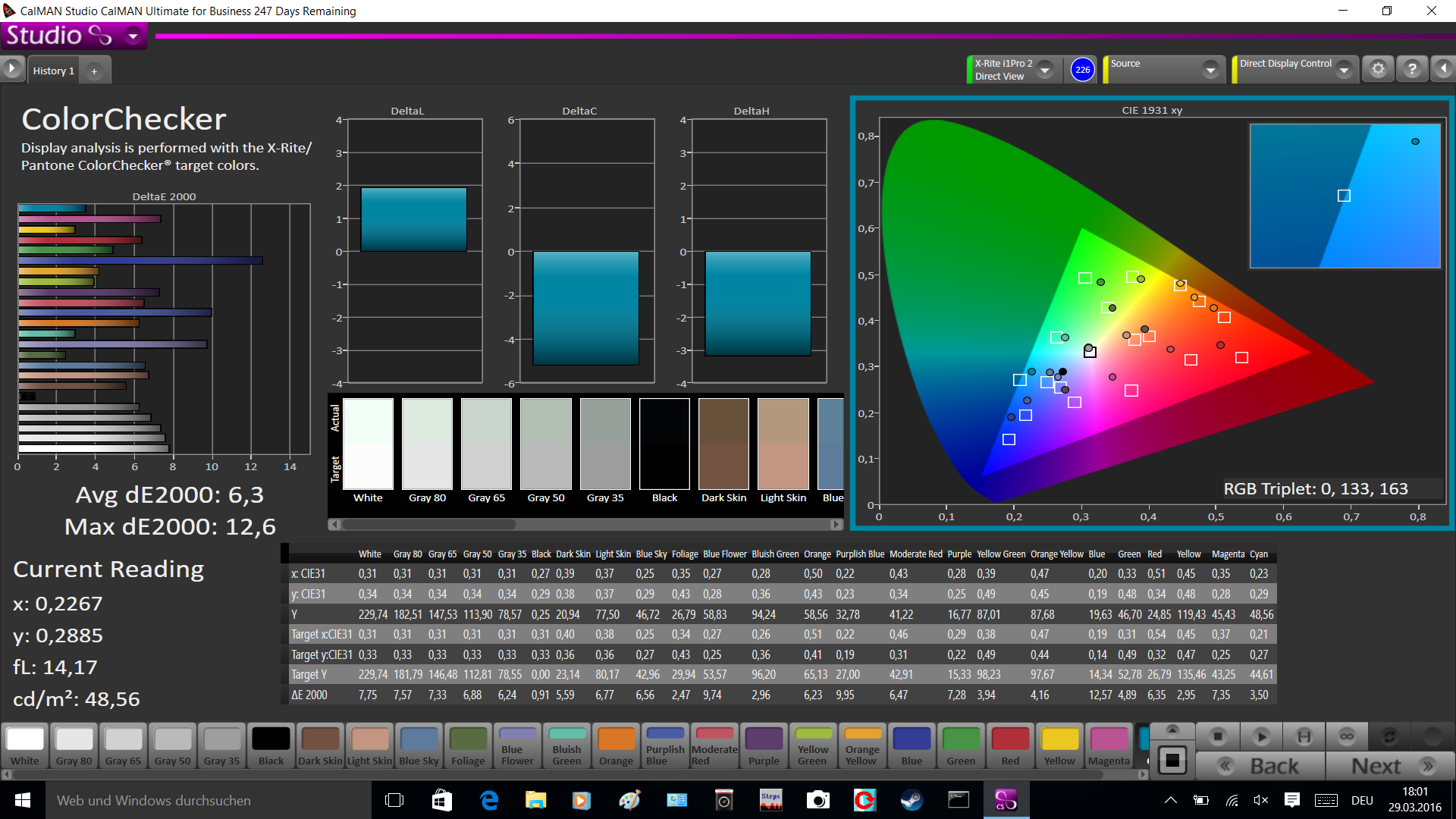Screen dimensions: 1456x819
Task: Select the Magenta color swatch
Action: point(1109,746)
